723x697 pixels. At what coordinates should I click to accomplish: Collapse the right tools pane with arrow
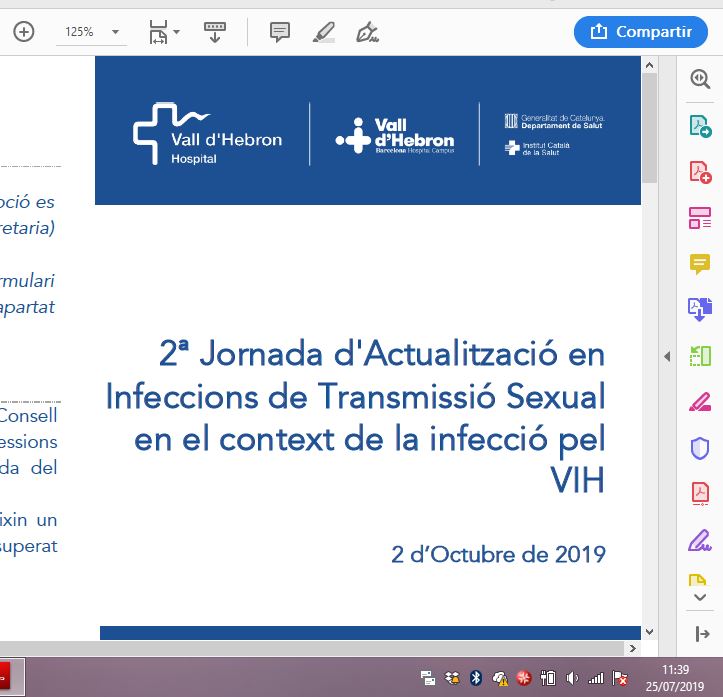point(667,357)
